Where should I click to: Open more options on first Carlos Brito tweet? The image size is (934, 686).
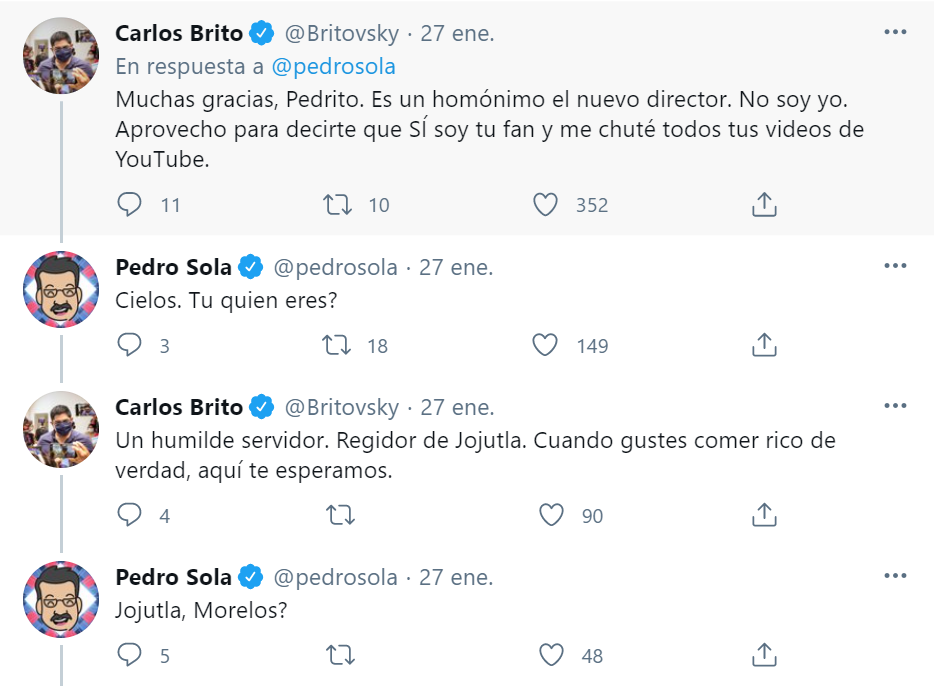point(895,32)
